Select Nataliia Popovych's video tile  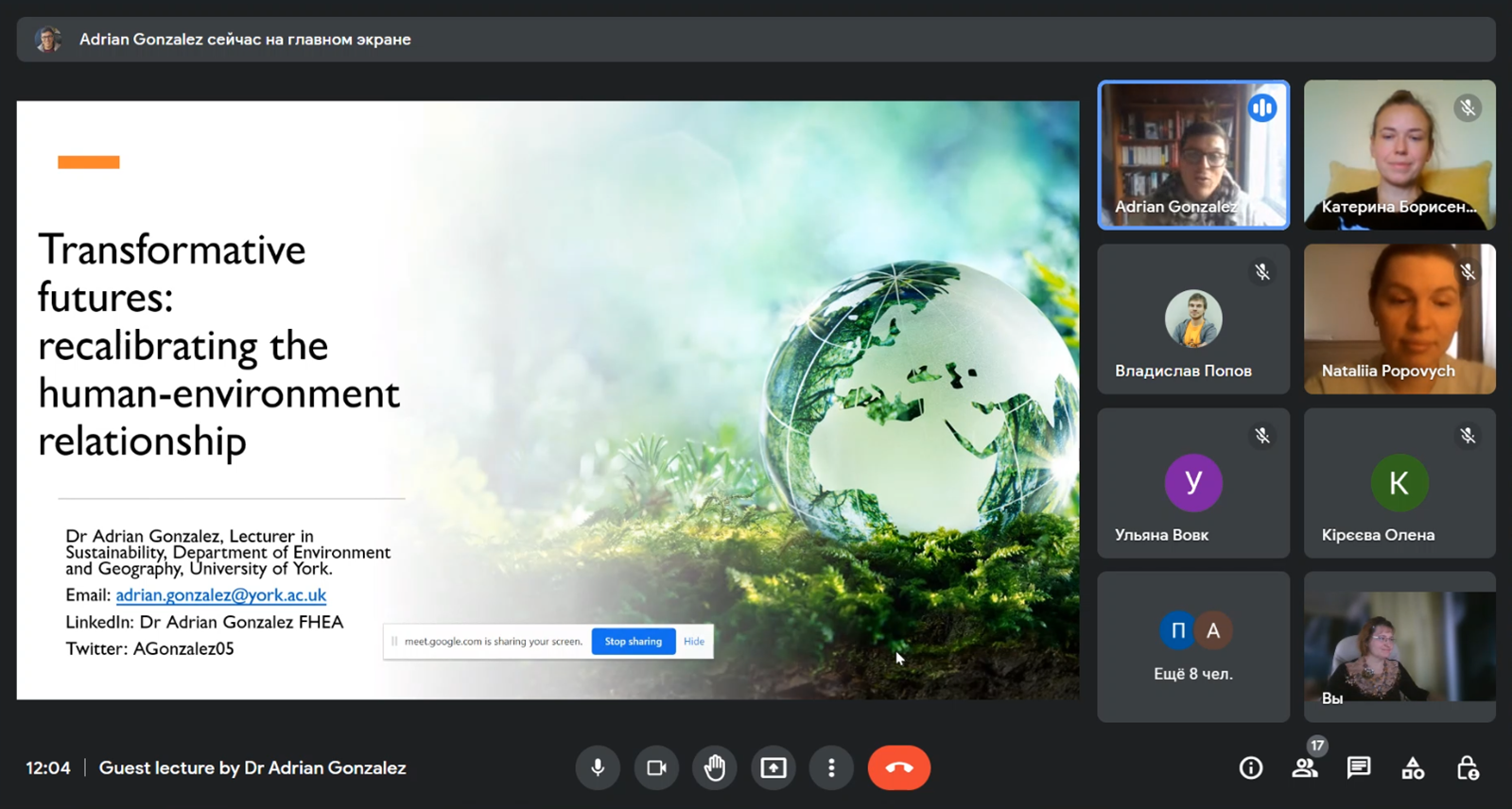point(1399,318)
